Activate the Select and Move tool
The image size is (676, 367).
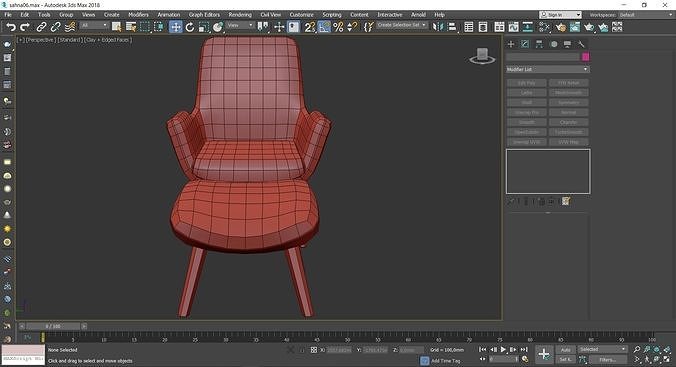(175, 27)
